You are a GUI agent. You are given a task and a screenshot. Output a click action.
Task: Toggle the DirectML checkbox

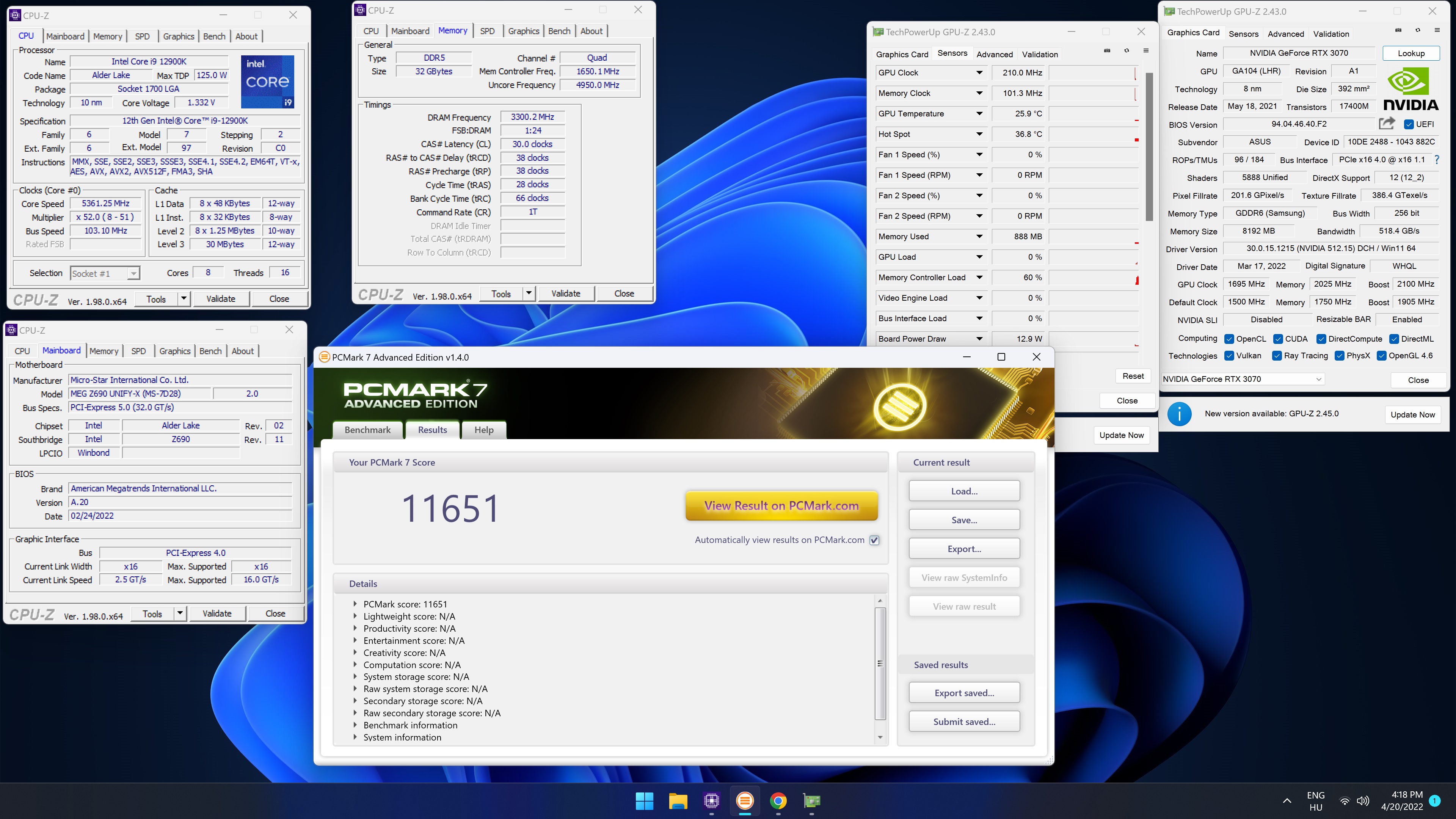pyautogui.click(x=1394, y=339)
